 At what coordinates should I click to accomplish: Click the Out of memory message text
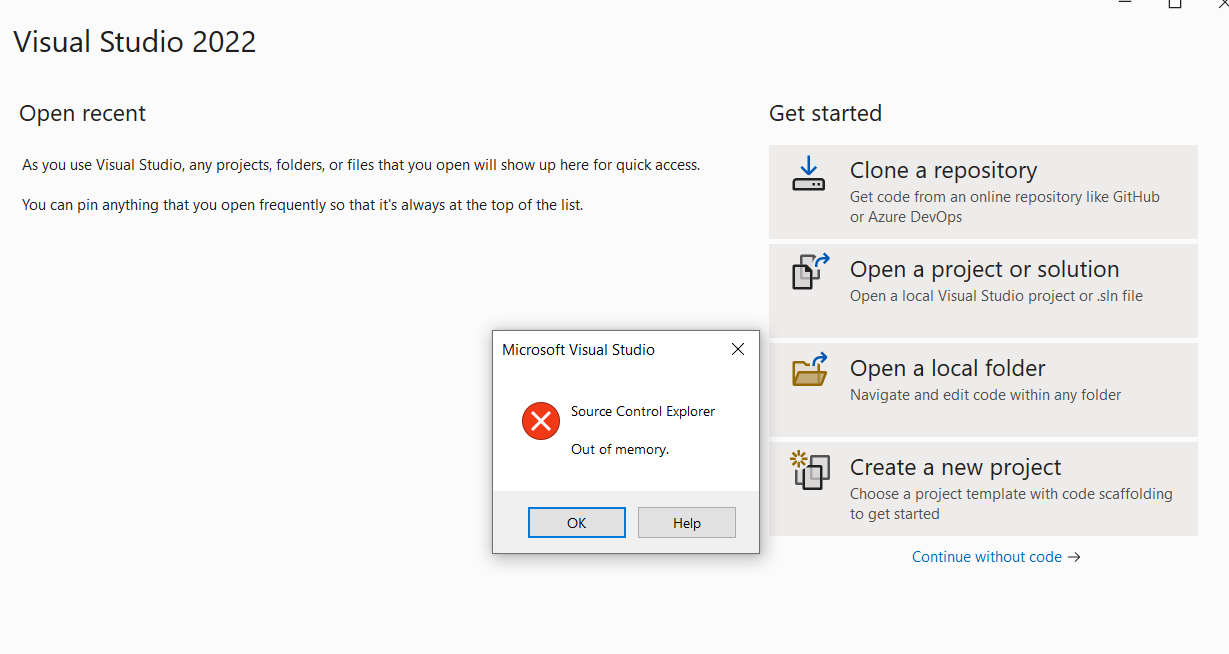(620, 449)
